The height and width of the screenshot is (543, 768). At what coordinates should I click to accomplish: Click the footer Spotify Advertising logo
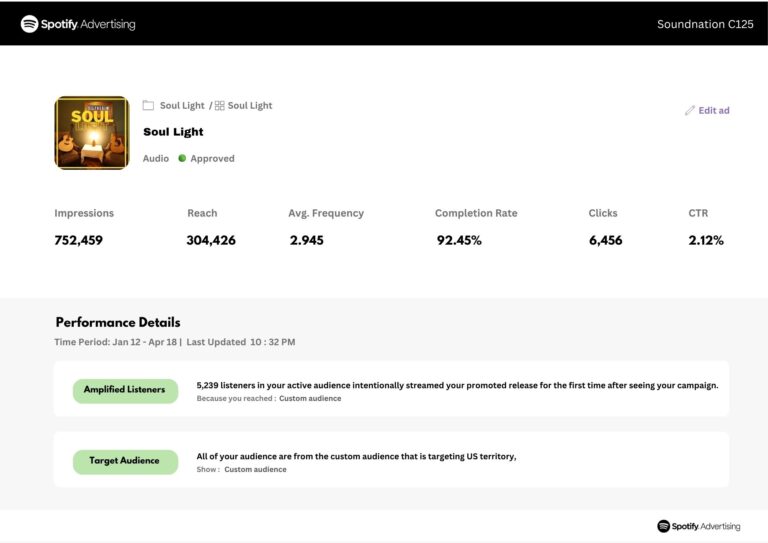point(698,526)
